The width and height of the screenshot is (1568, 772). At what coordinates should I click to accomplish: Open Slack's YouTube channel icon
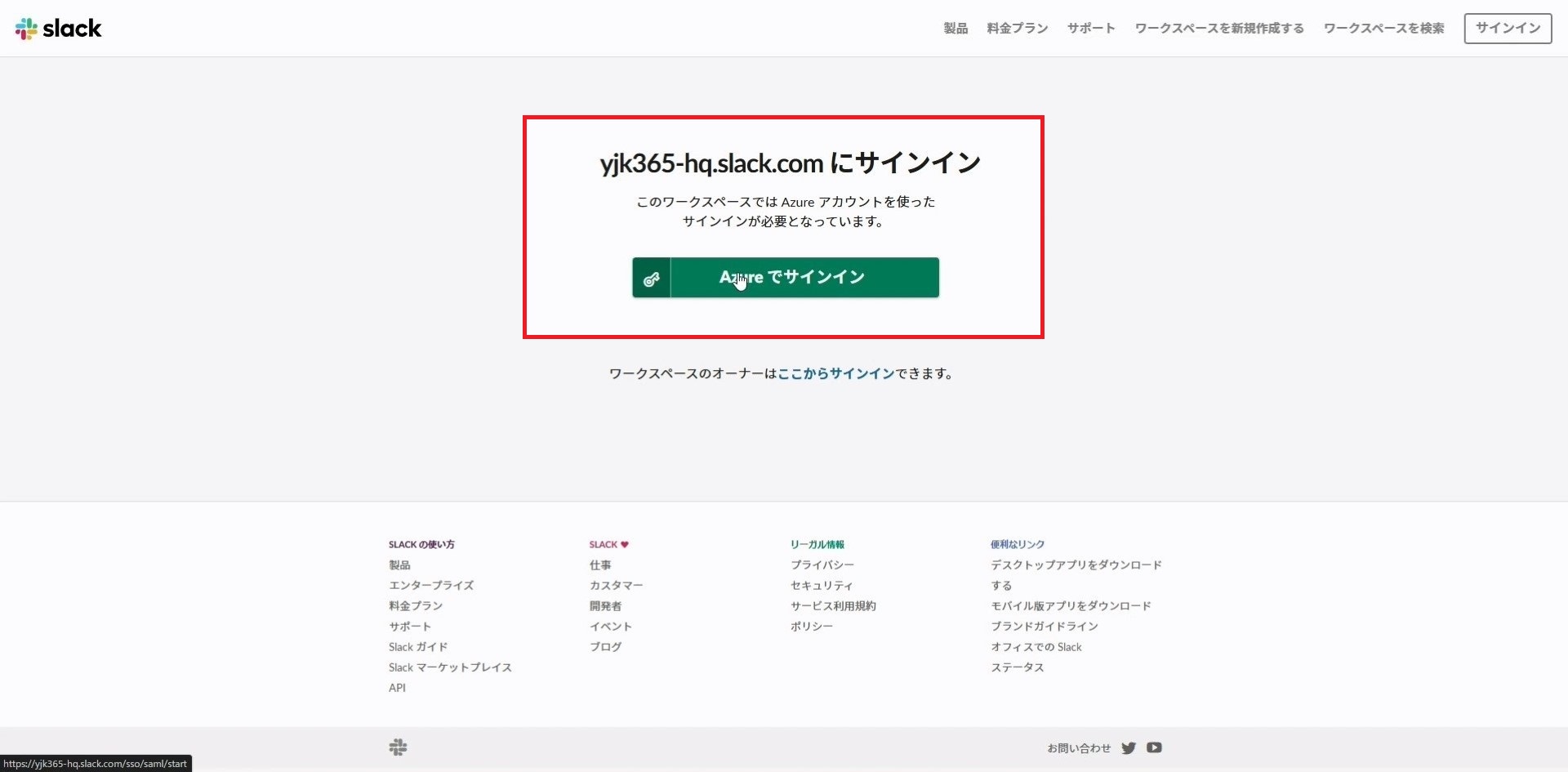1154,747
